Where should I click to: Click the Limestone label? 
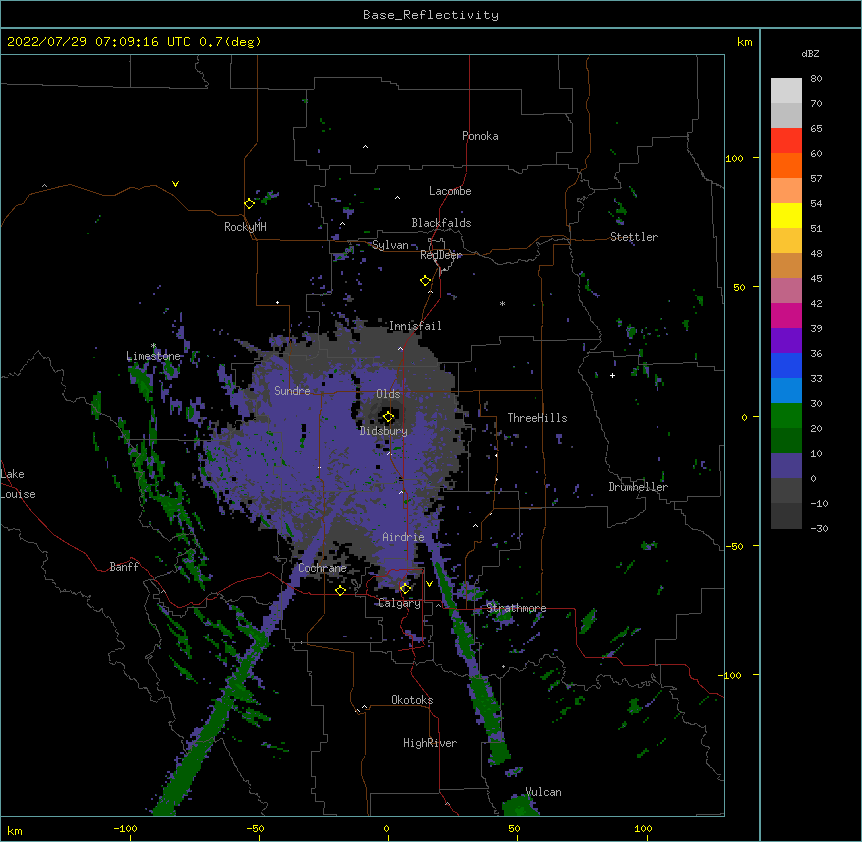click(x=153, y=356)
